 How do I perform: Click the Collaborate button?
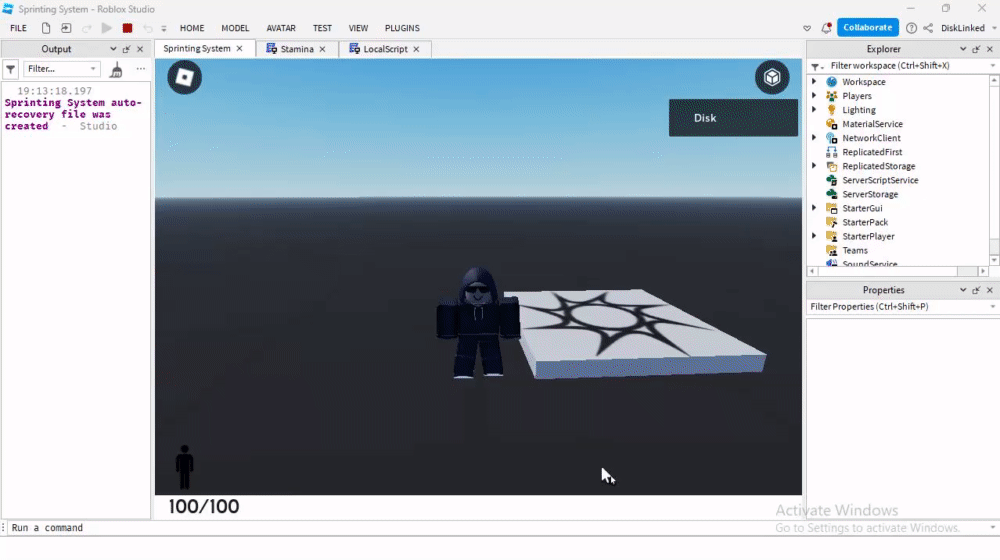867,27
